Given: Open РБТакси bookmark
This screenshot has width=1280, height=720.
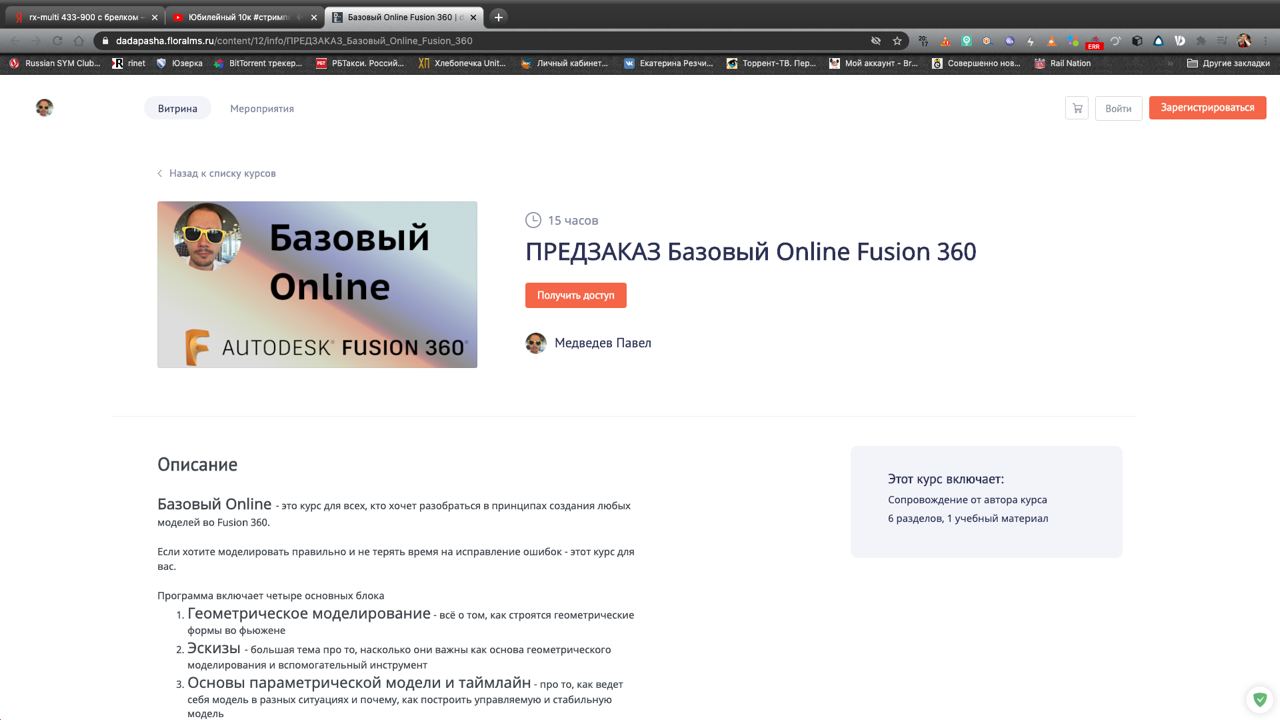Looking at the screenshot, I should click(x=360, y=63).
